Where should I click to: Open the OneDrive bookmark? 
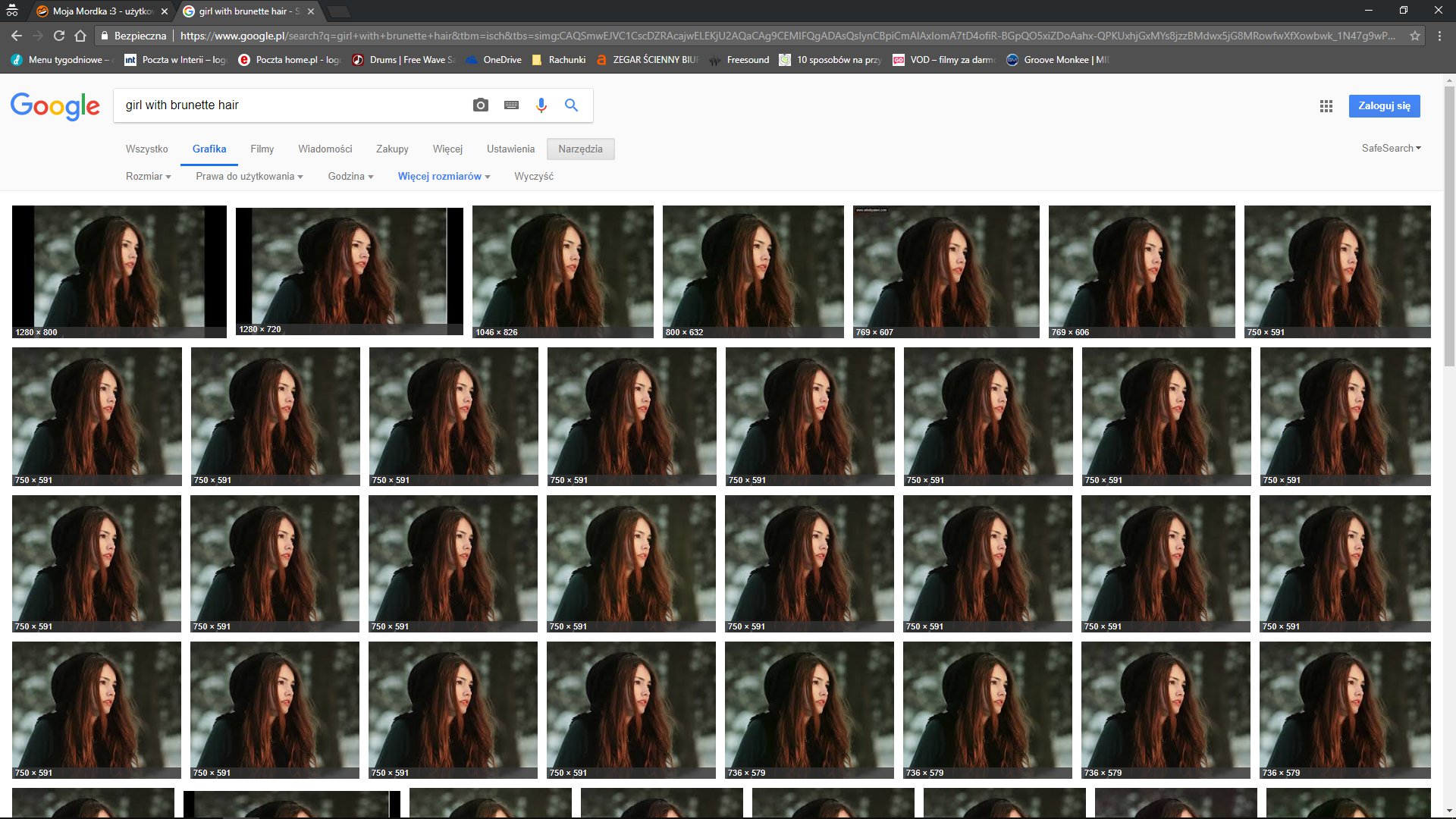tap(493, 60)
